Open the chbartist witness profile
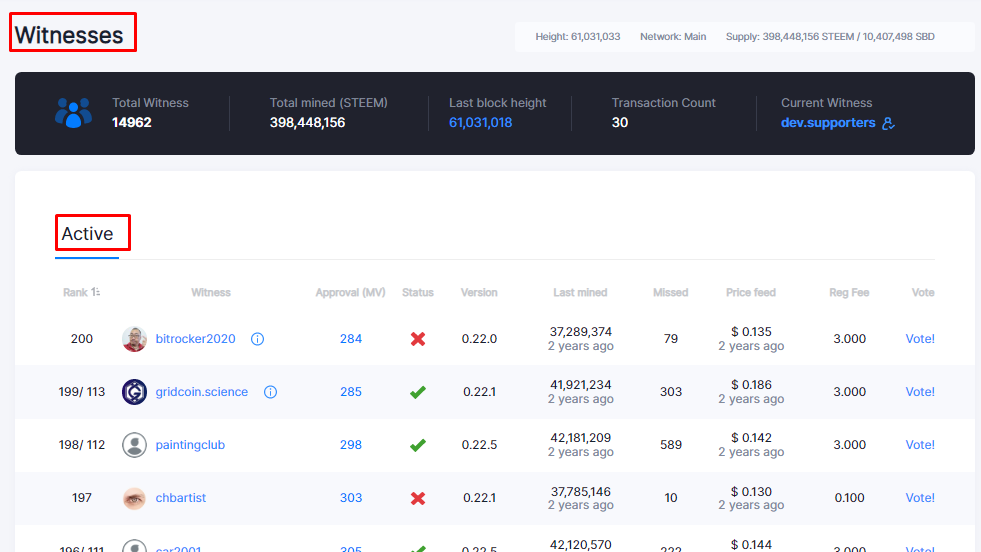981x552 pixels. tap(181, 498)
